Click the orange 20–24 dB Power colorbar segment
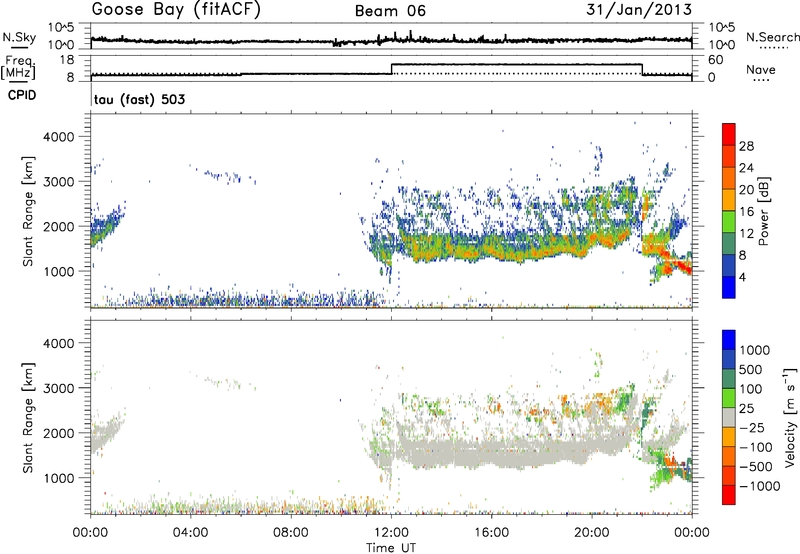The image size is (800, 554). [x=729, y=178]
